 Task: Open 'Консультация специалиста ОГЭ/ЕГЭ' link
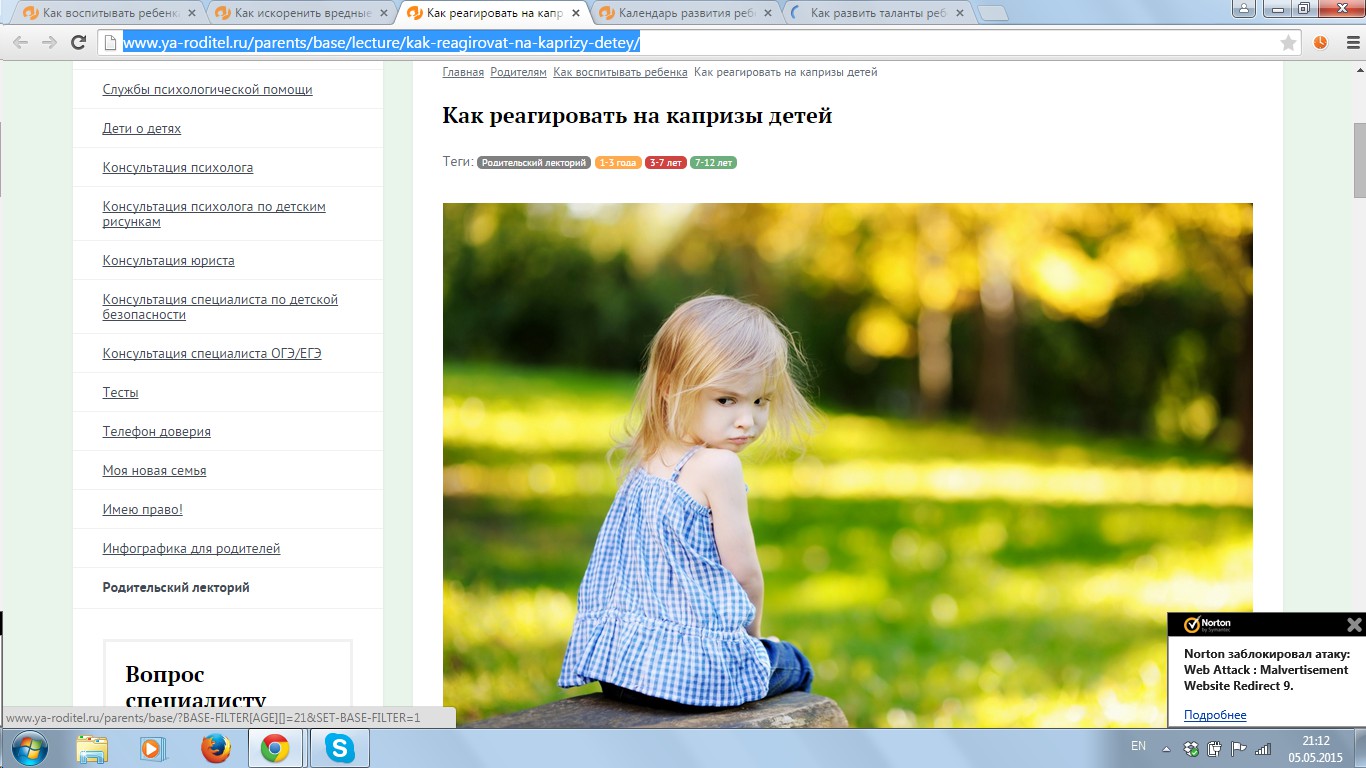212,354
